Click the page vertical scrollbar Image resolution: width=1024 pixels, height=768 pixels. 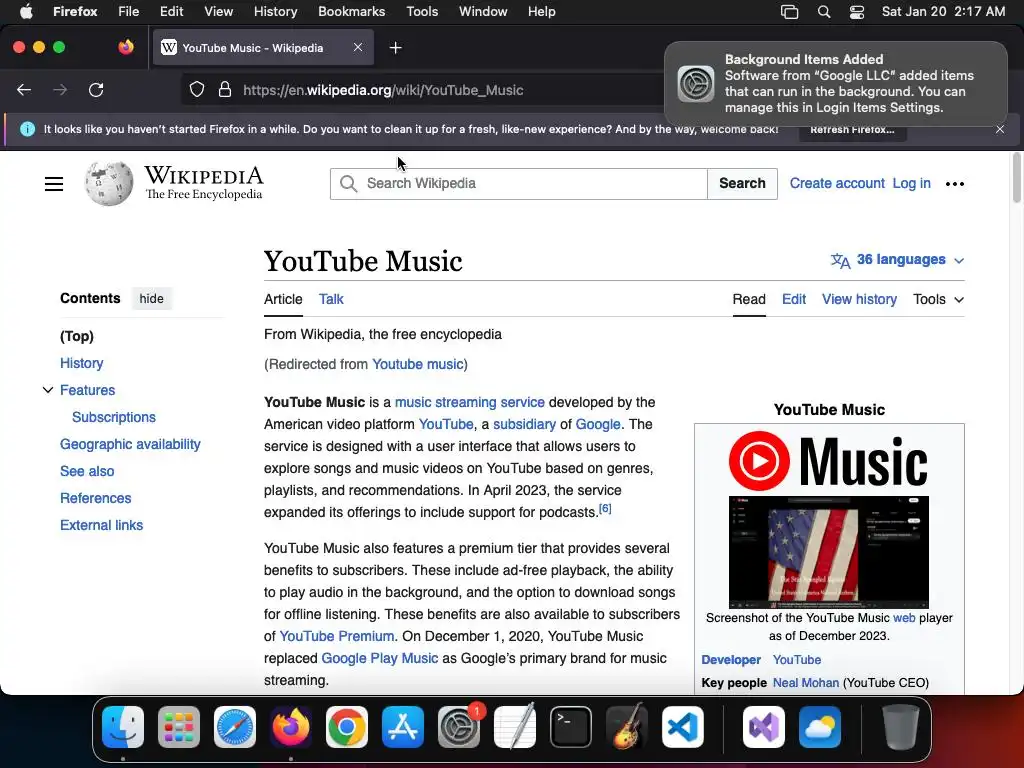click(x=1017, y=178)
